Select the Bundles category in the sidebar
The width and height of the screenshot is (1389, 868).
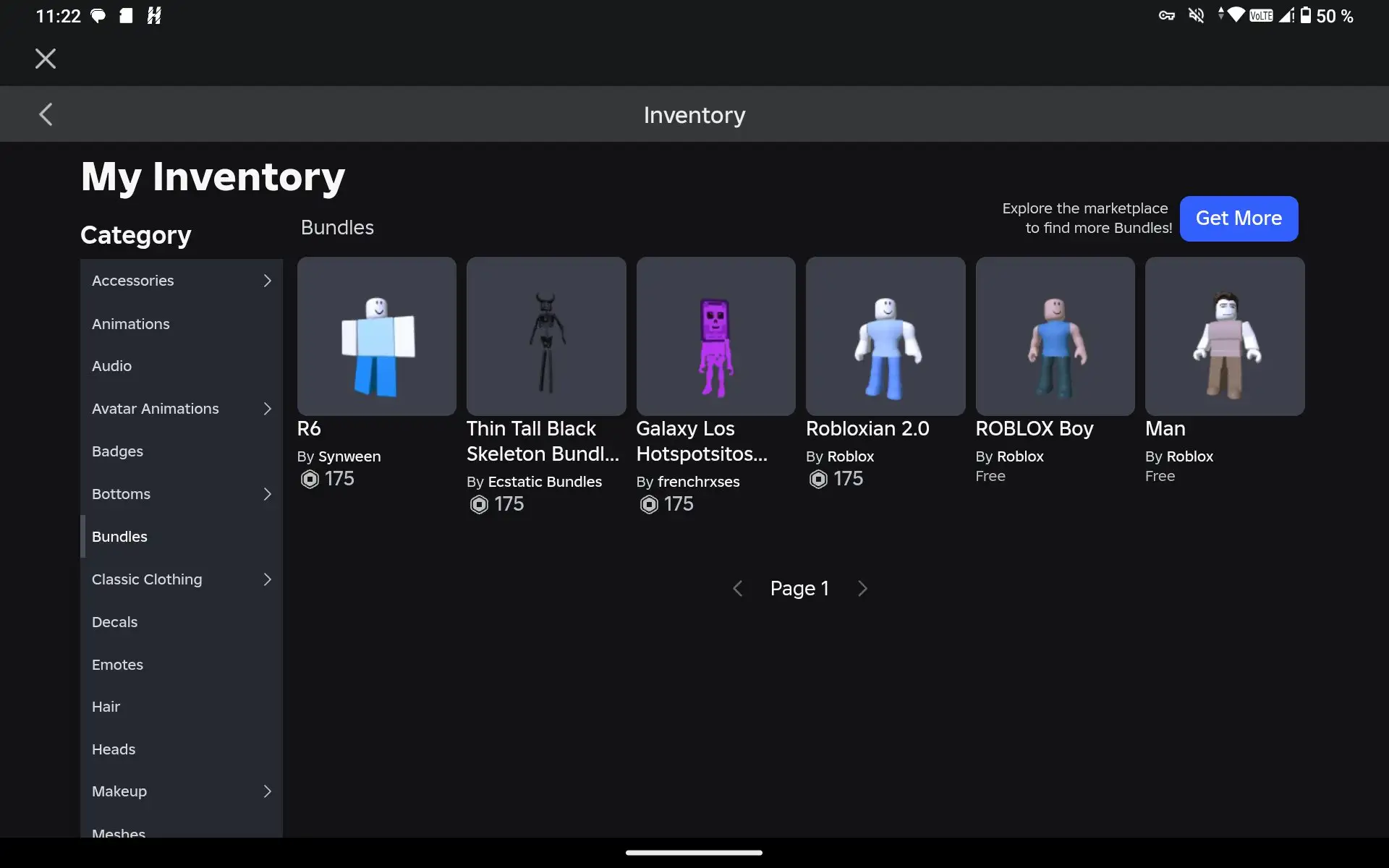(182, 537)
